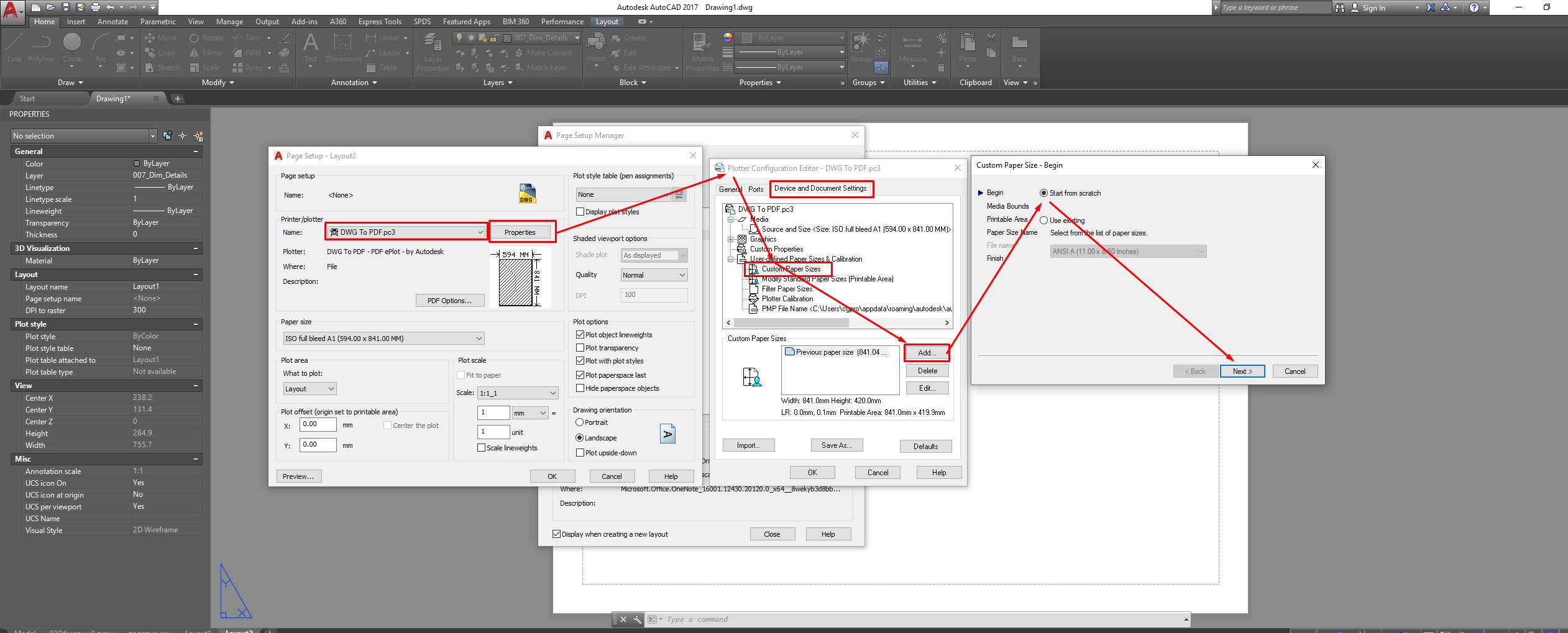Open the Output ribbon tab
Viewport: 1568px width, 633px height.
click(267, 22)
